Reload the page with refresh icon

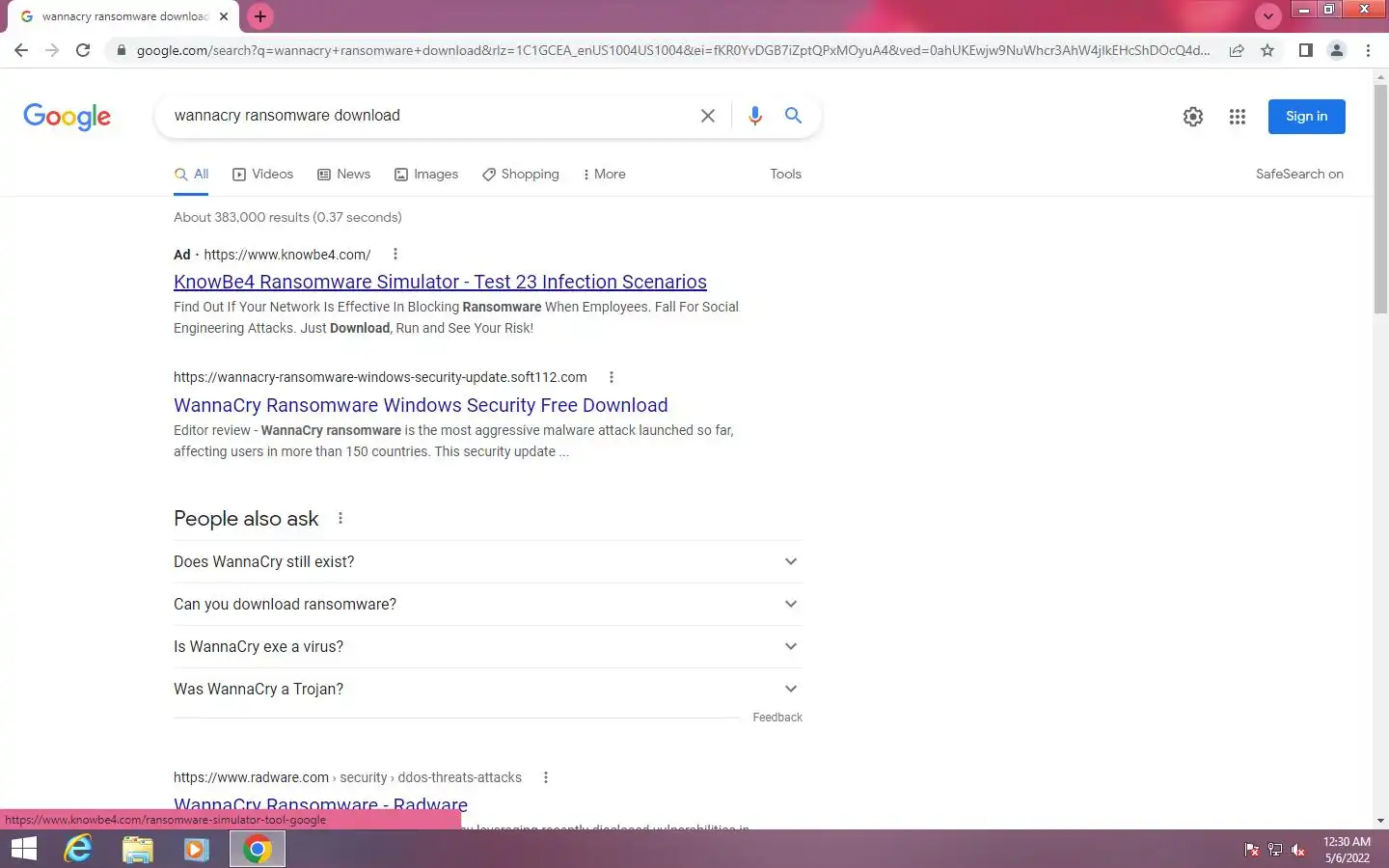click(83, 50)
